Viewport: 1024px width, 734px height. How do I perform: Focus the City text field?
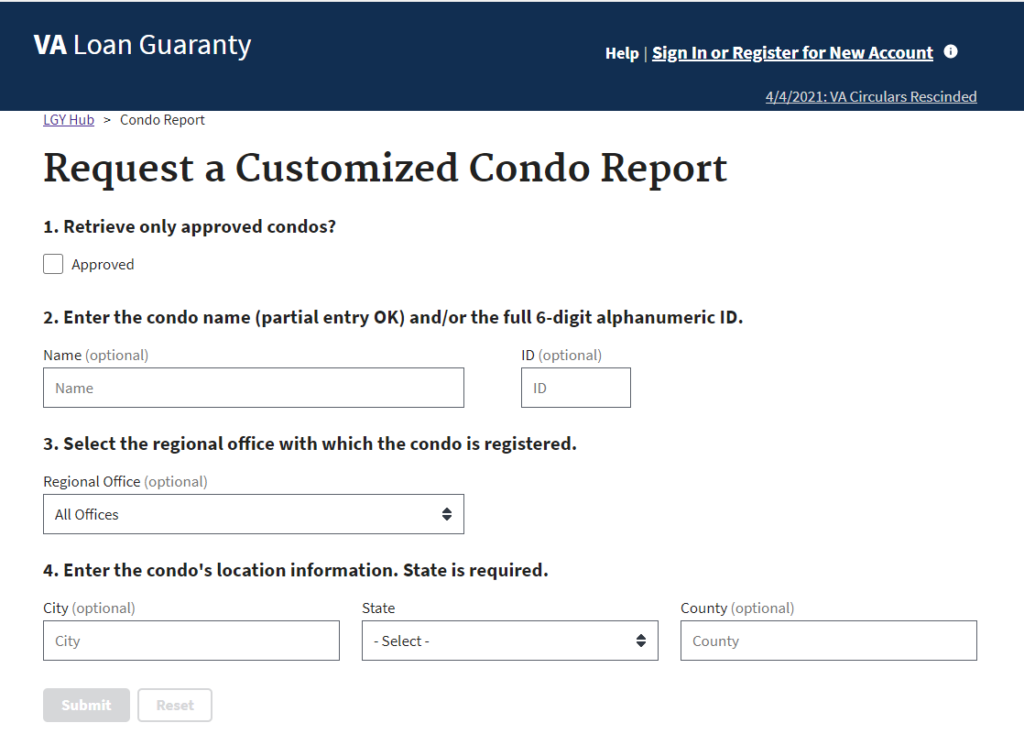191,641
